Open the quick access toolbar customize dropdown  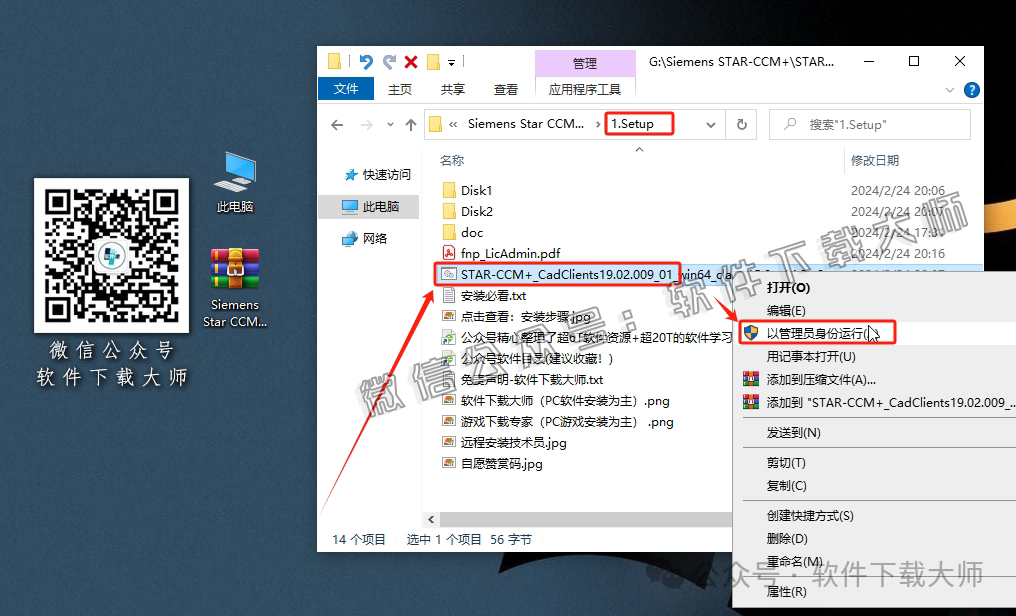coord(452,62)
